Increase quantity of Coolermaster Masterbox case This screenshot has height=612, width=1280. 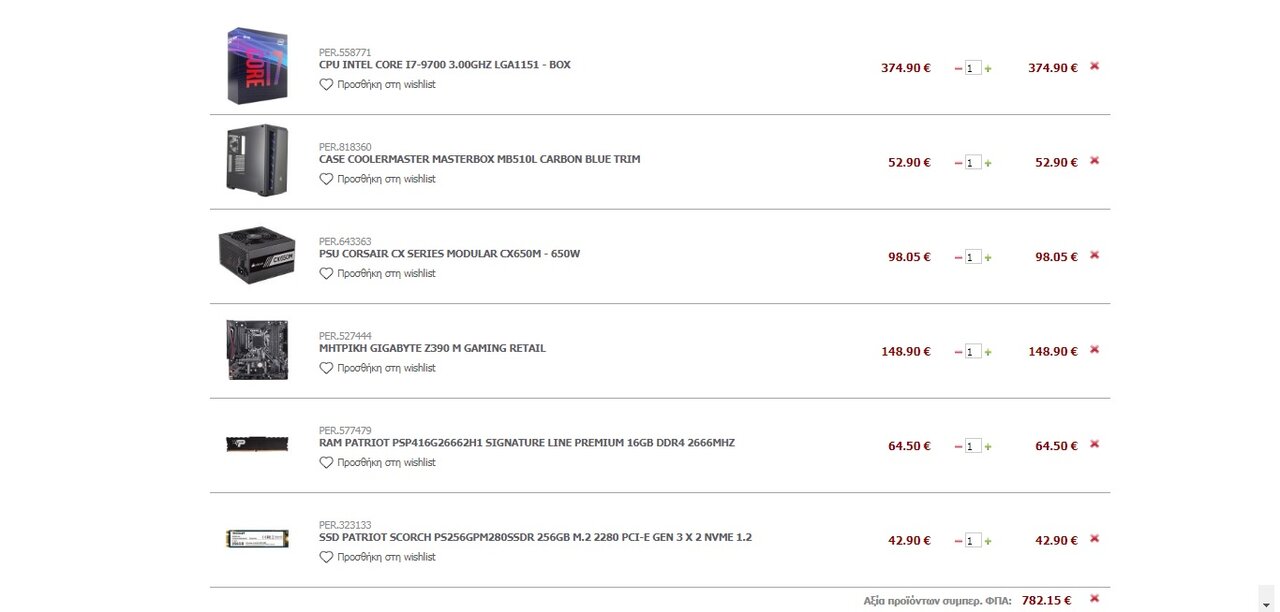988,163
